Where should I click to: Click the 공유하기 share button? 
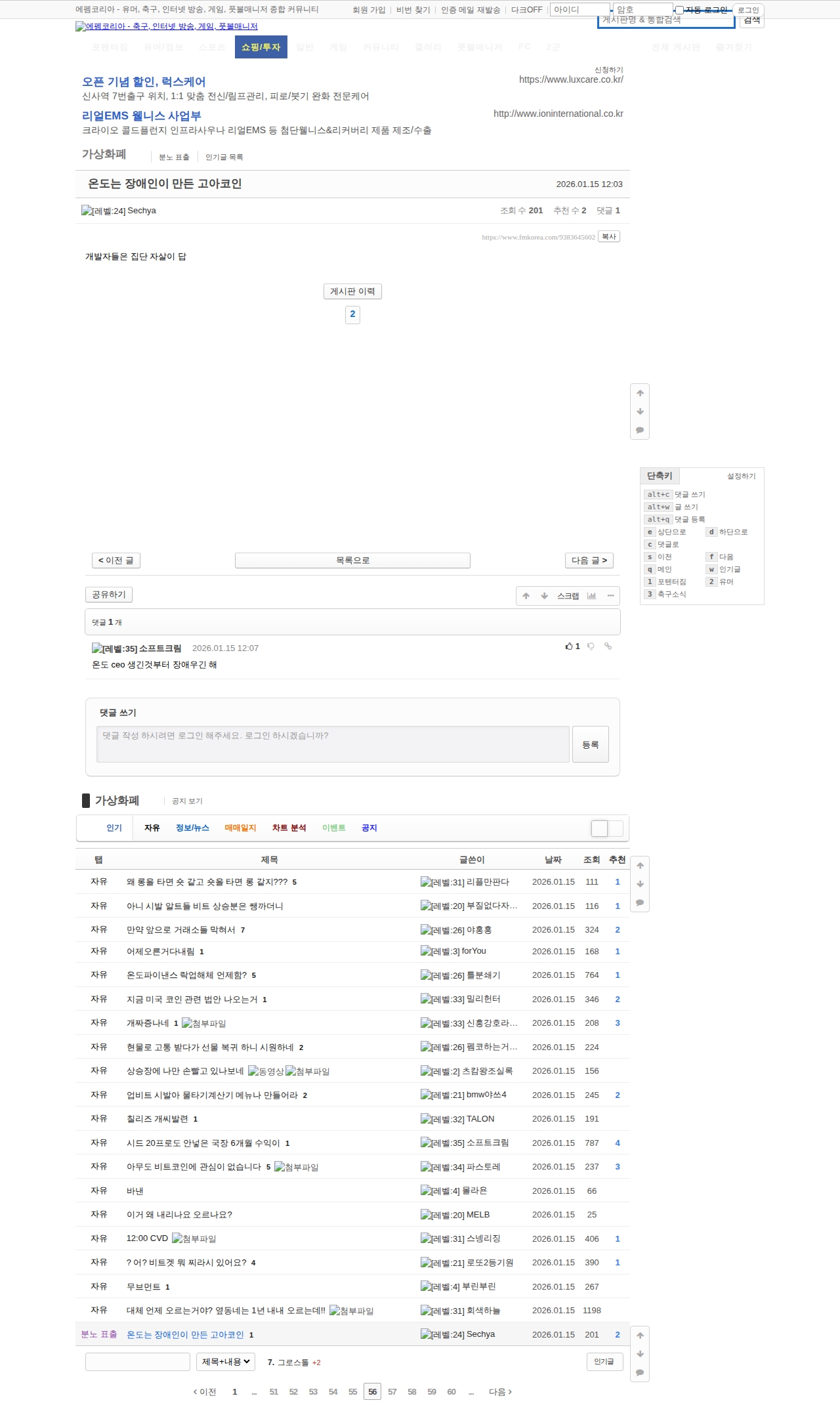click(109, 595)
